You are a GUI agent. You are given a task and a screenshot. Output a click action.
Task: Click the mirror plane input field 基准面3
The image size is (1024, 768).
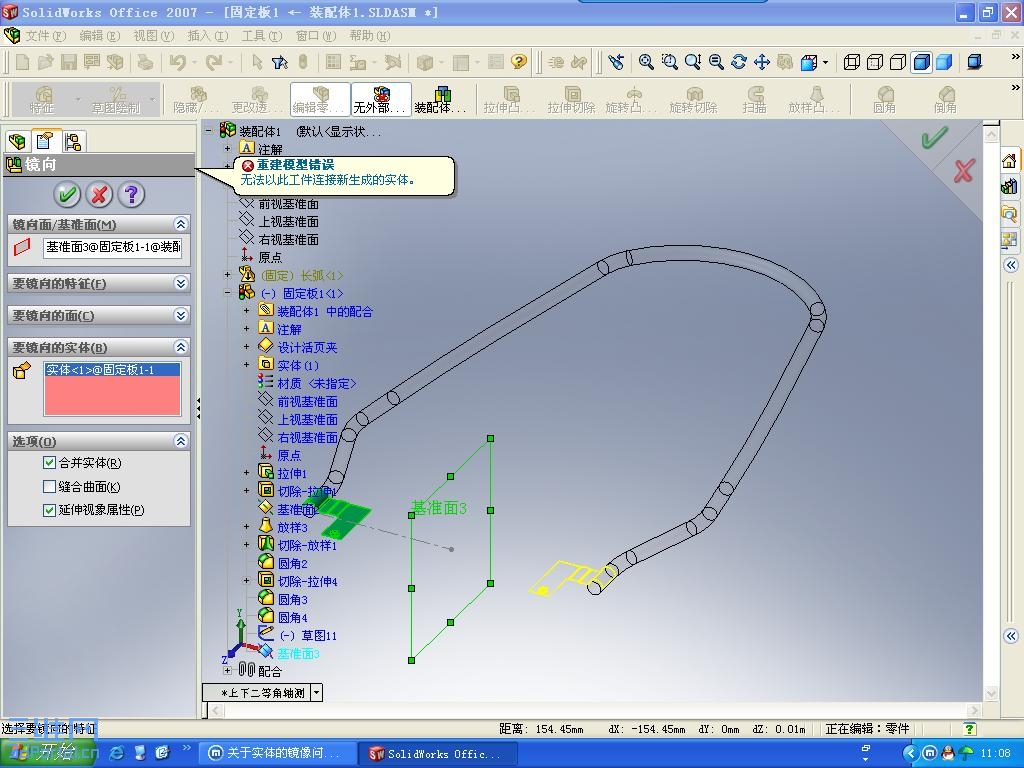click(113, 248)
